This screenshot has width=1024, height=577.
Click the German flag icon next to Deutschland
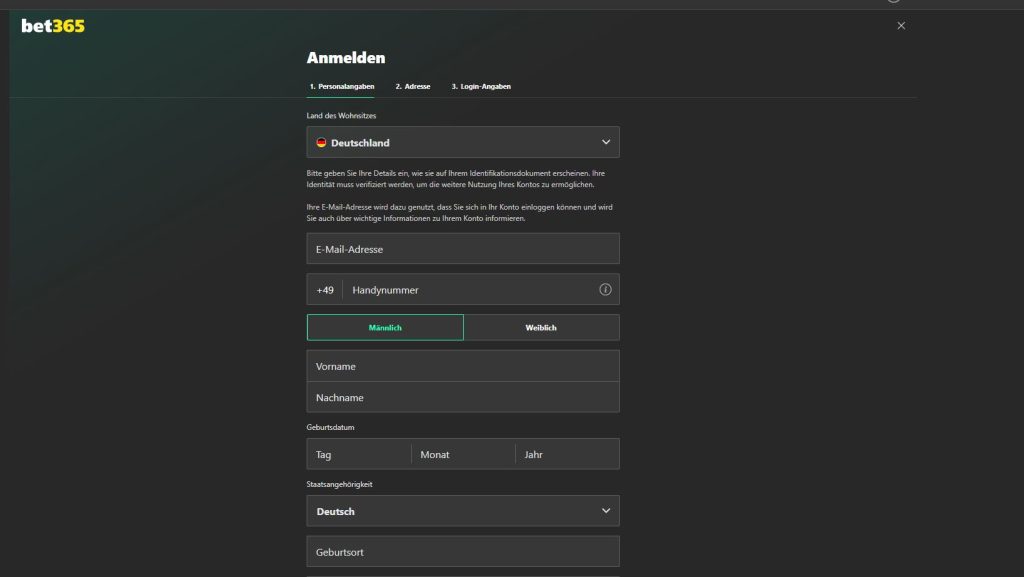point(321,143)
